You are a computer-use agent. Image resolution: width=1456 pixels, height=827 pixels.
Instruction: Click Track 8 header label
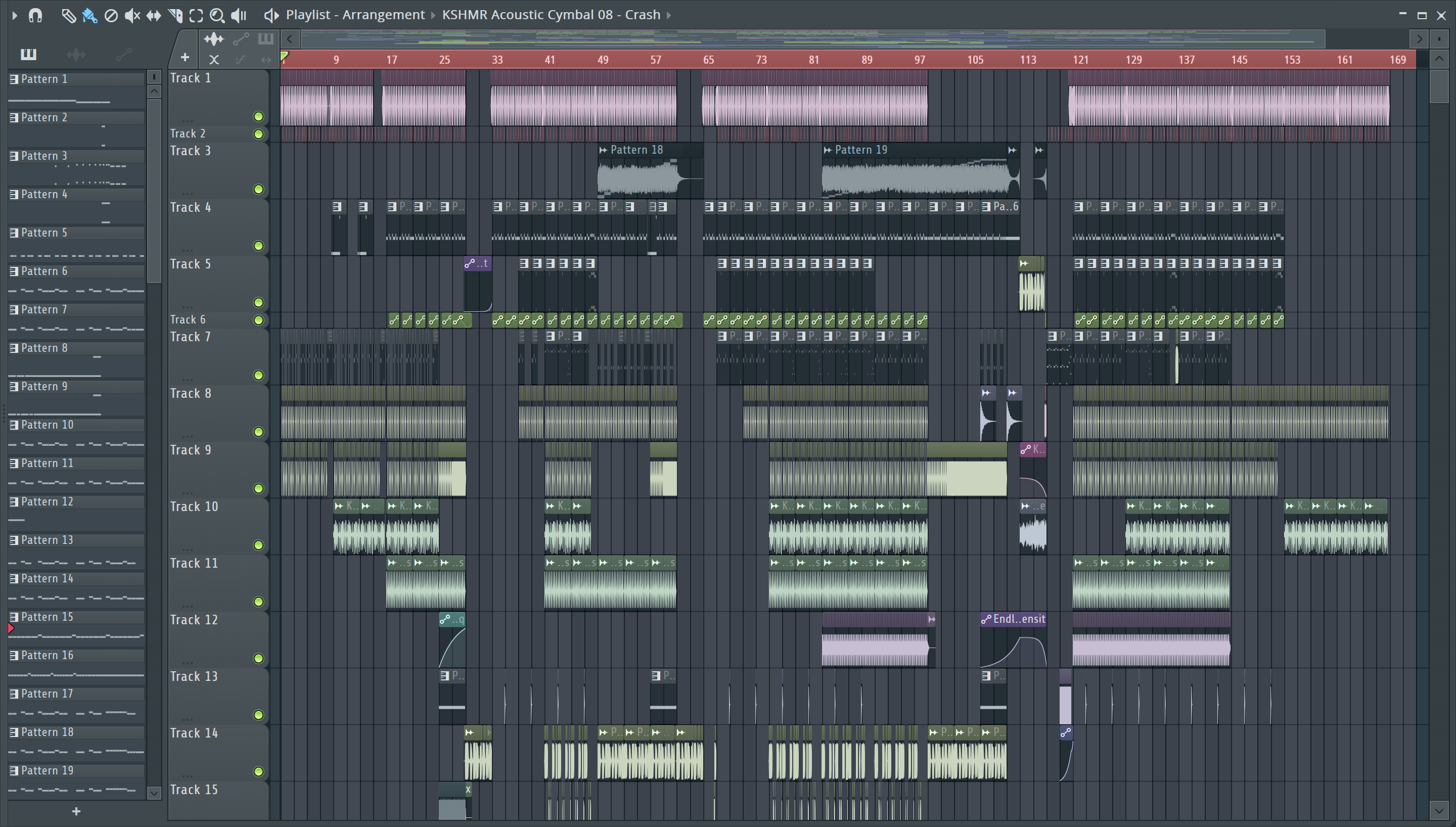[x=191, y=394]
